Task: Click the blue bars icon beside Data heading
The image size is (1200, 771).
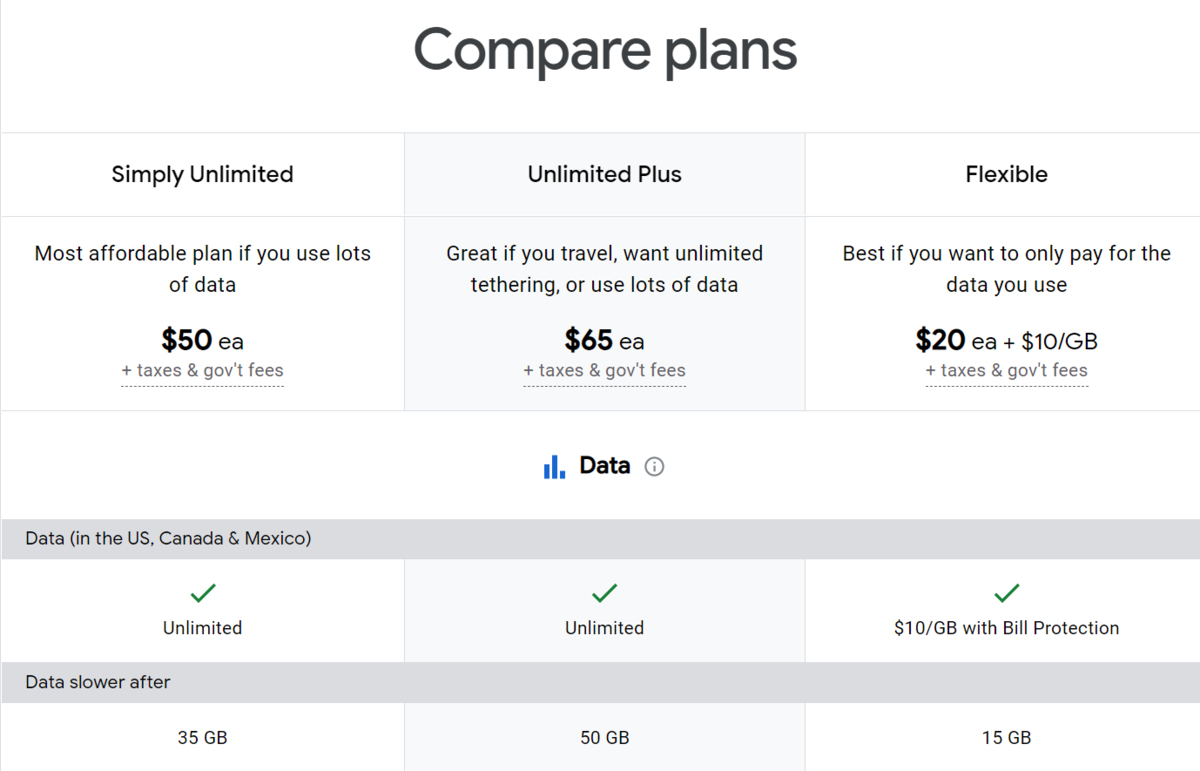Action: click(x=554, y=465)
